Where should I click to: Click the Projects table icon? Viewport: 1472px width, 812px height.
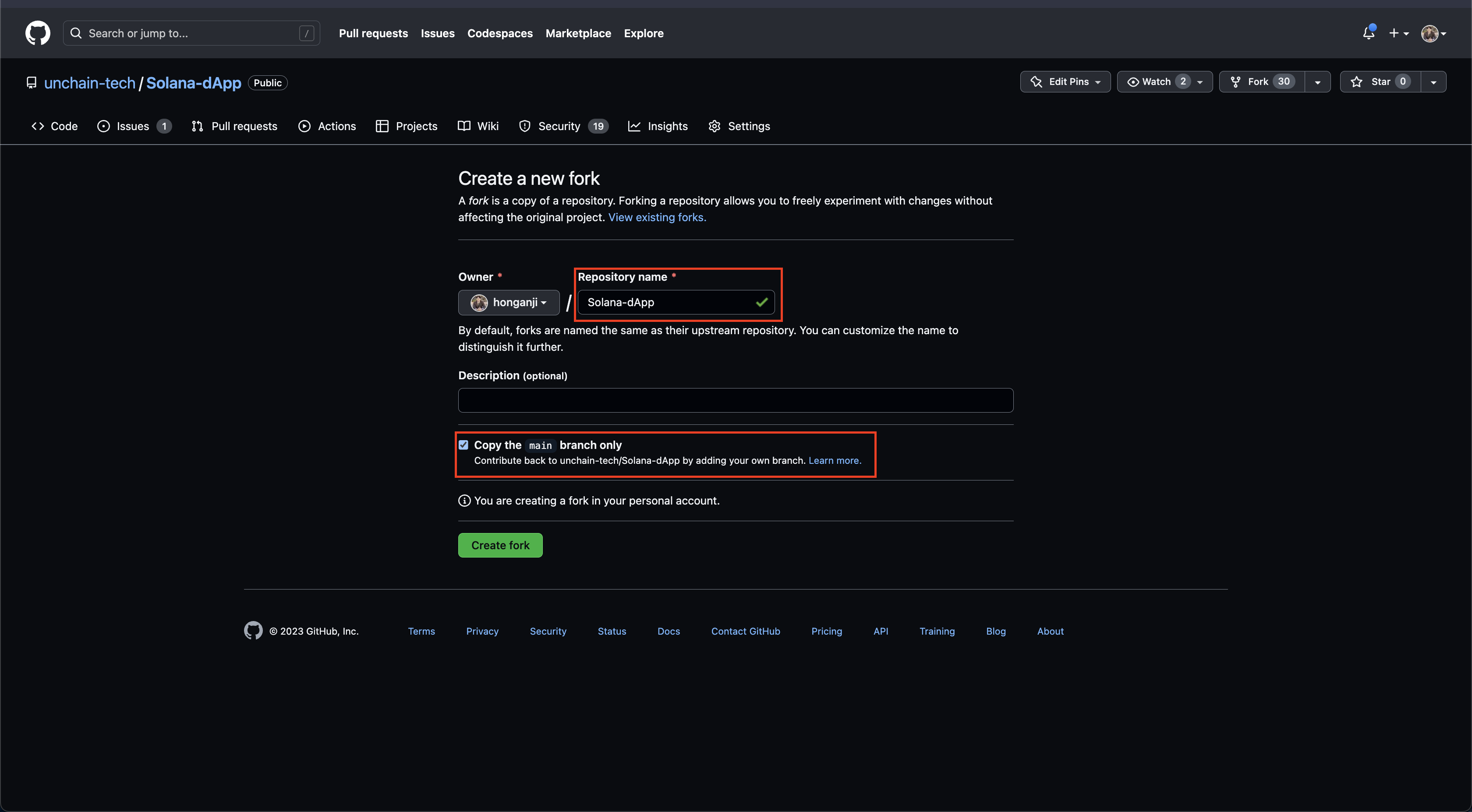tap(382, 126)
